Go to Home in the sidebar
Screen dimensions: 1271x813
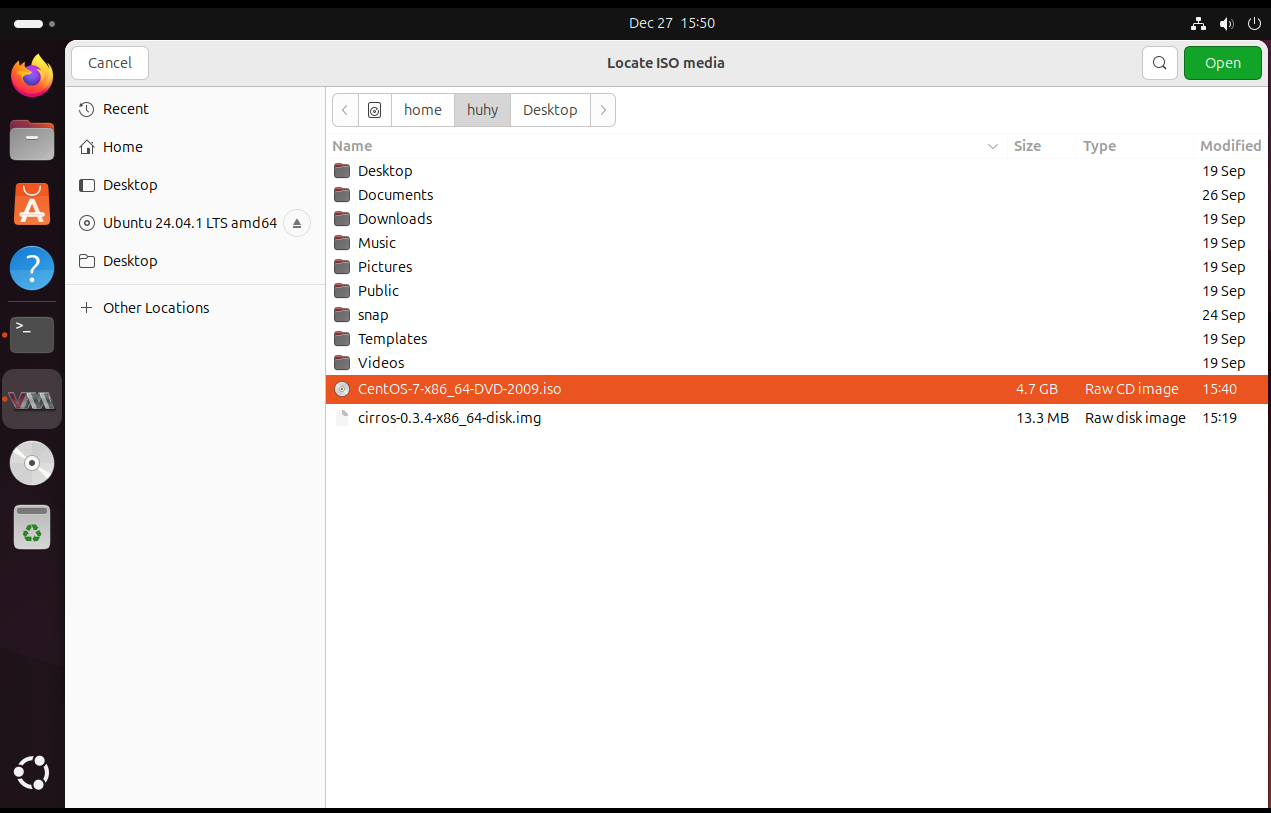(195, 147)
